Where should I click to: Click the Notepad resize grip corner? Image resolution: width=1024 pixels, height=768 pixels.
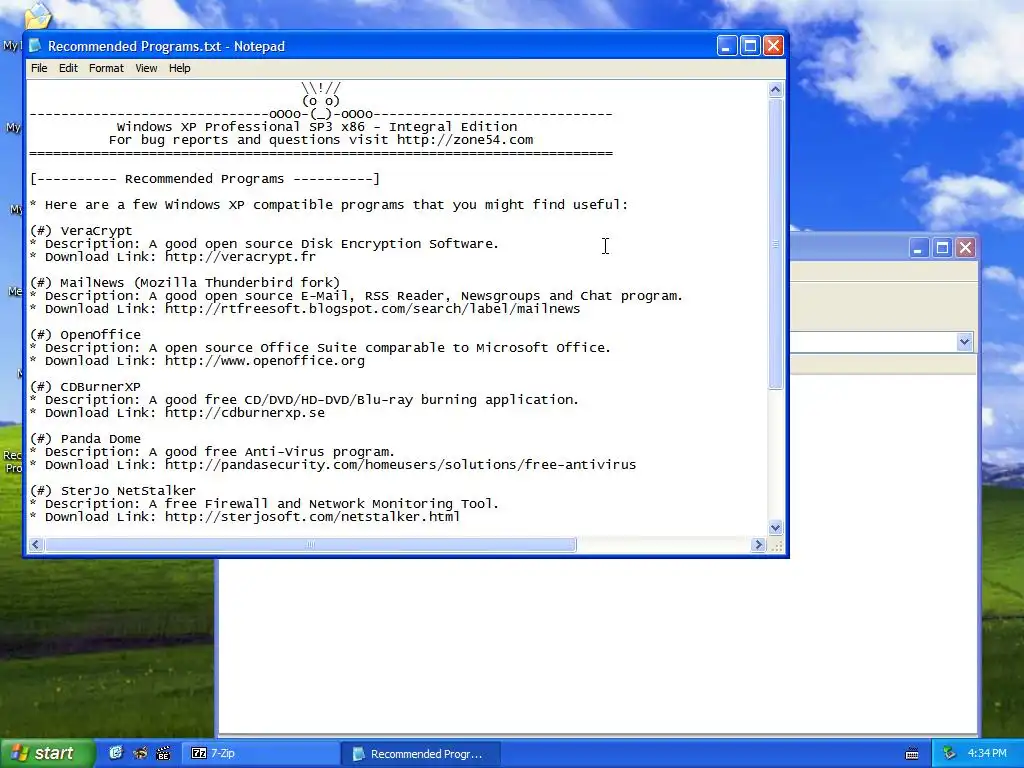tap(776, 545)
